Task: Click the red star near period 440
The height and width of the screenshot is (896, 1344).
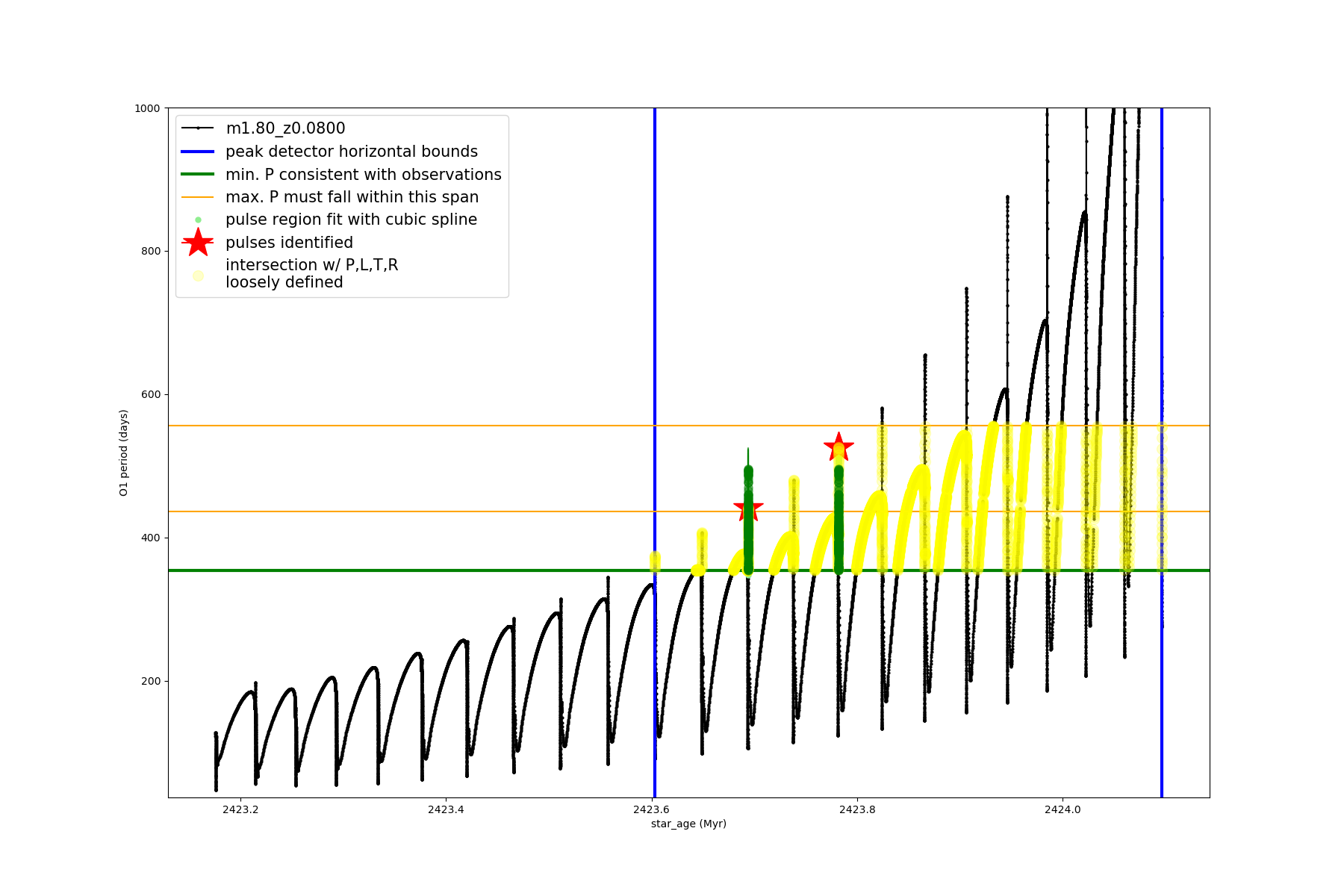Action: point(748,510)
